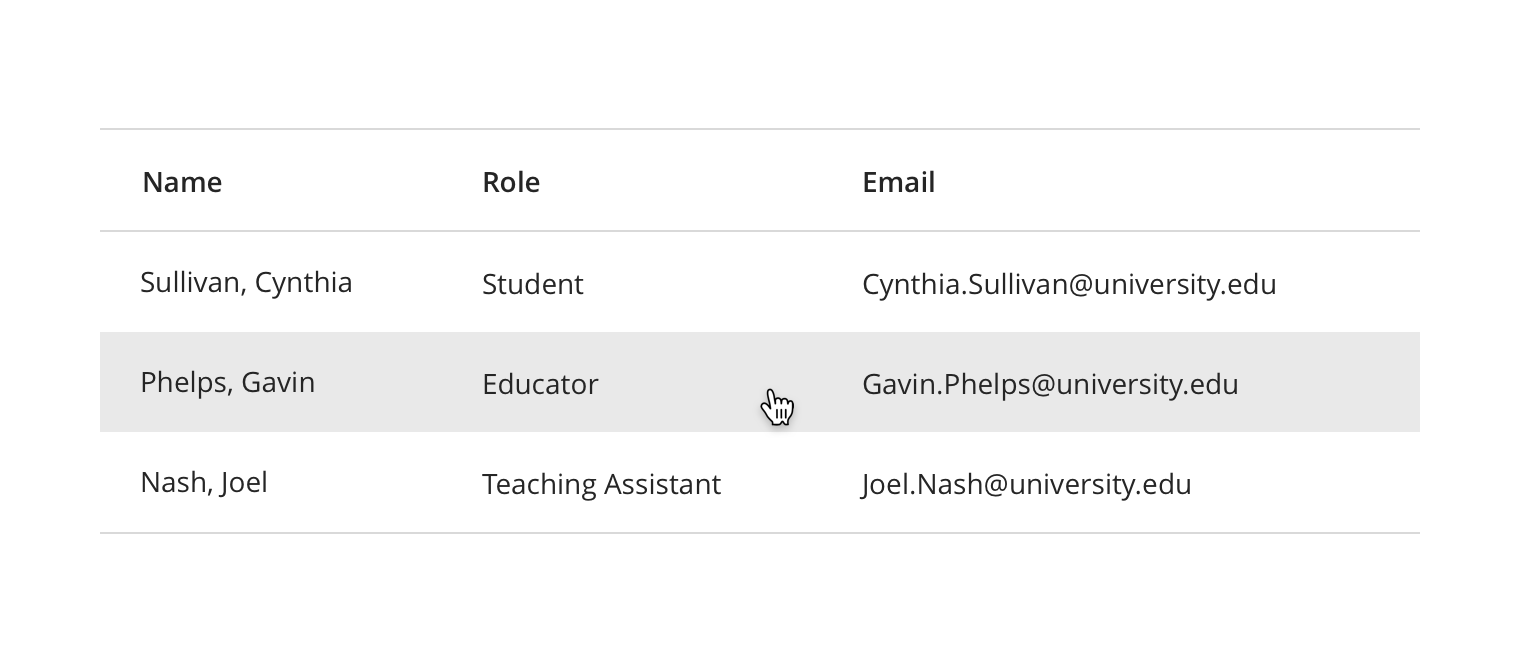Open the Joel.Nash@university.edu email address
1520x662 pixels.
(1026, 484)
